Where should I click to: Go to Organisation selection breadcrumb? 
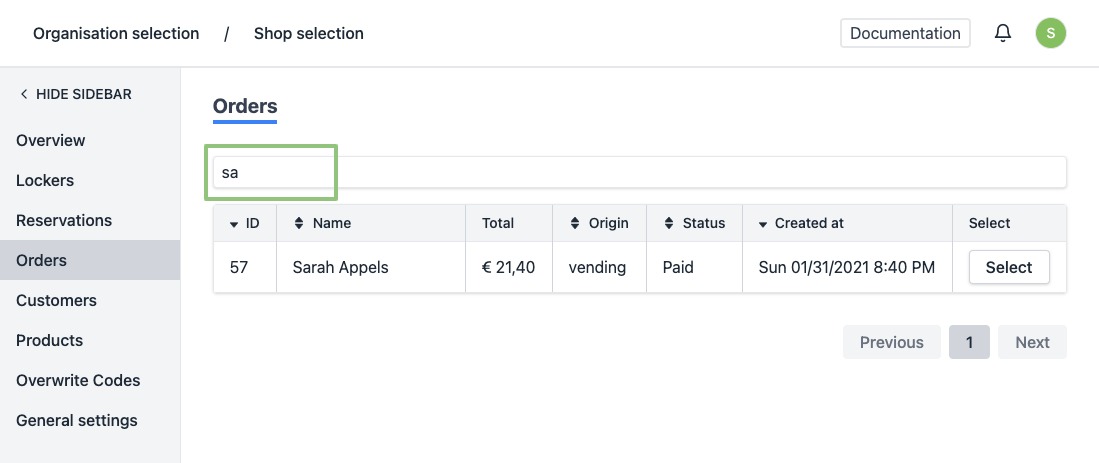pyautogui.click(x=116, y=33)
